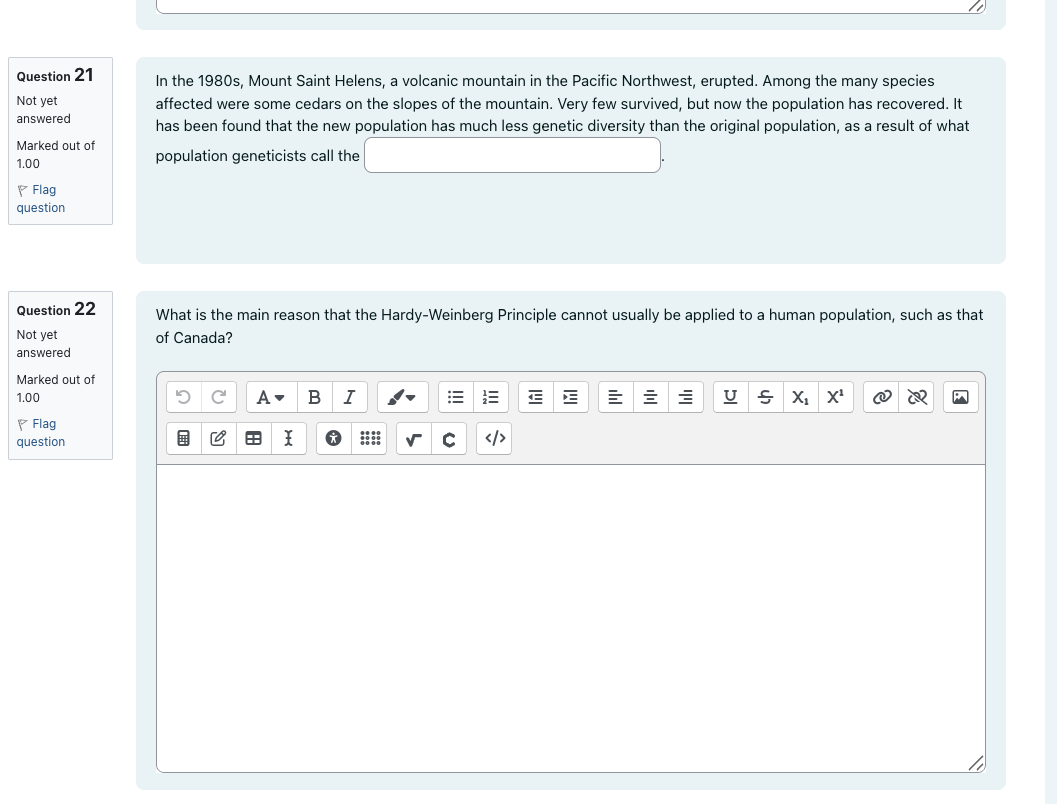The width and height of the screenshot is (1057, 804).
Task: Open the equation editor calculator icon
Action: pyautogui.click(x=183, y=439)
